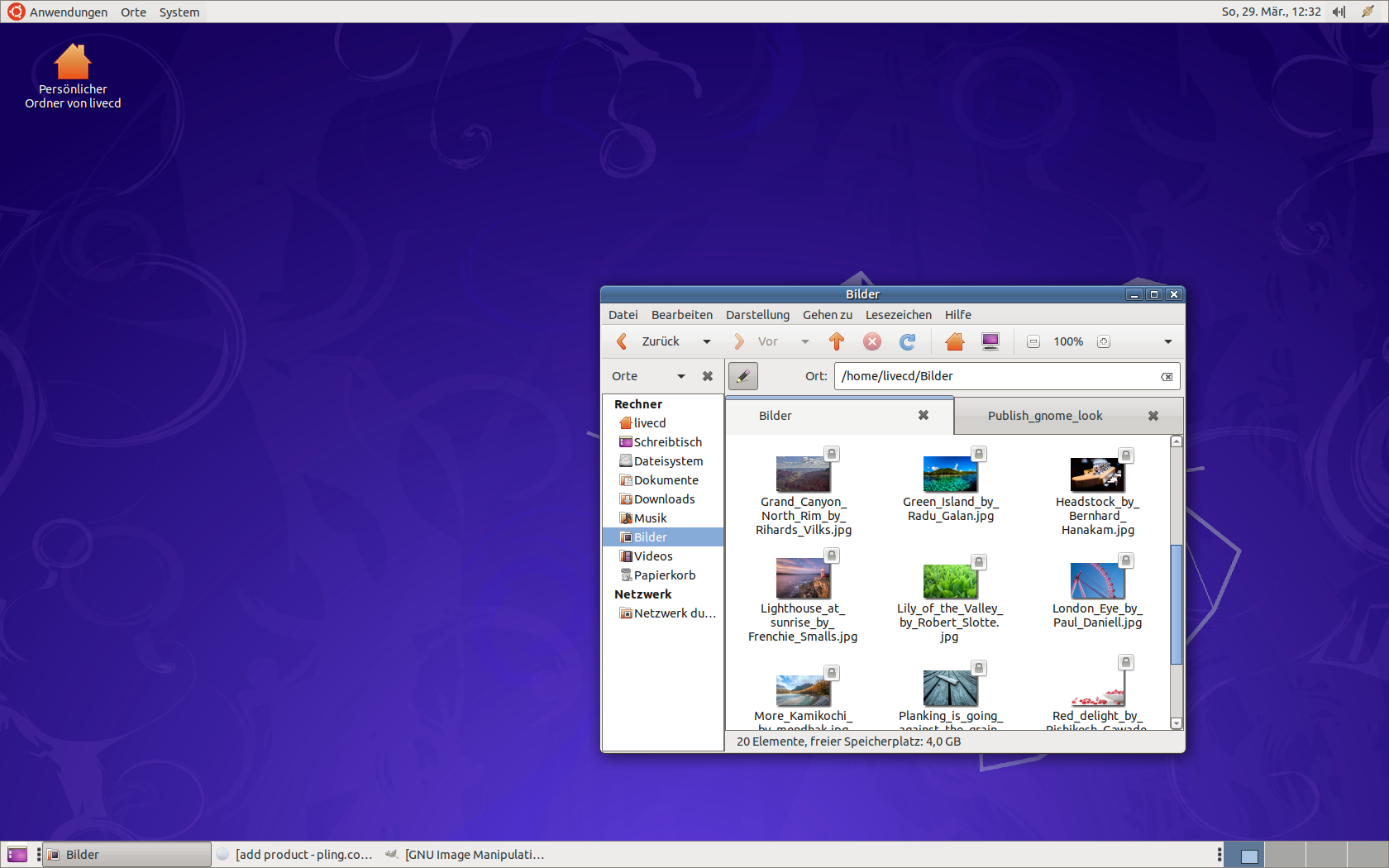Click the red stop loading icon
The image size is (1389, 868).
[872, 341]
